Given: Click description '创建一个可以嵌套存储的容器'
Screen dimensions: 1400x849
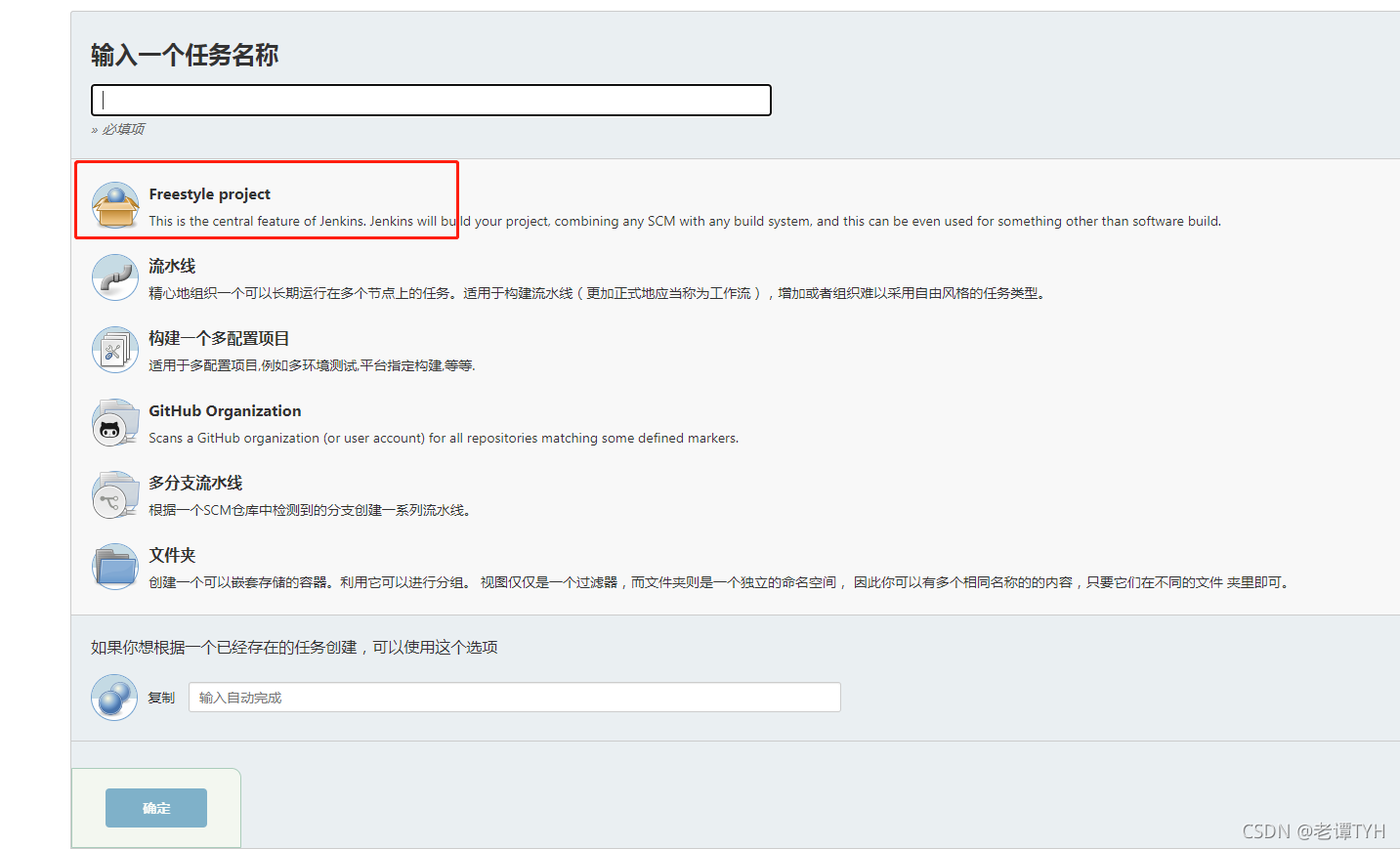Looking at the screenshot, I should [x=721, y=582].
